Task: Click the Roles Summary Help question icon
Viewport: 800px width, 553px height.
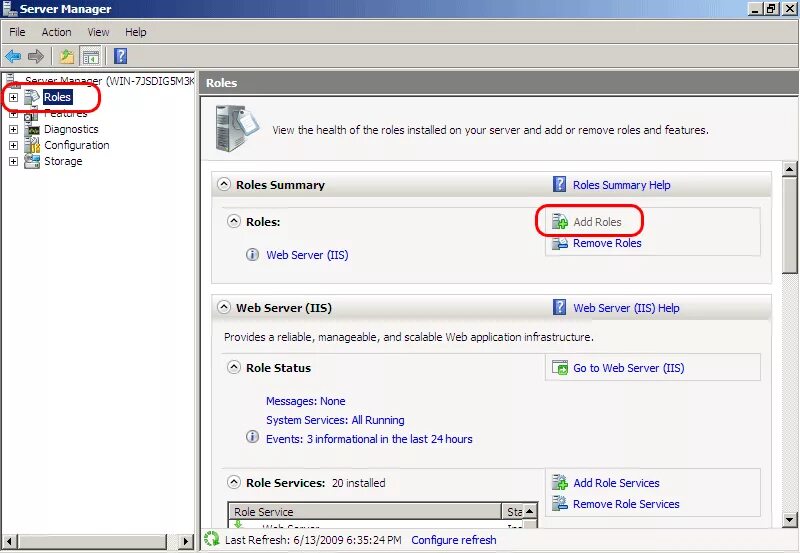Action: click(560, 184)
